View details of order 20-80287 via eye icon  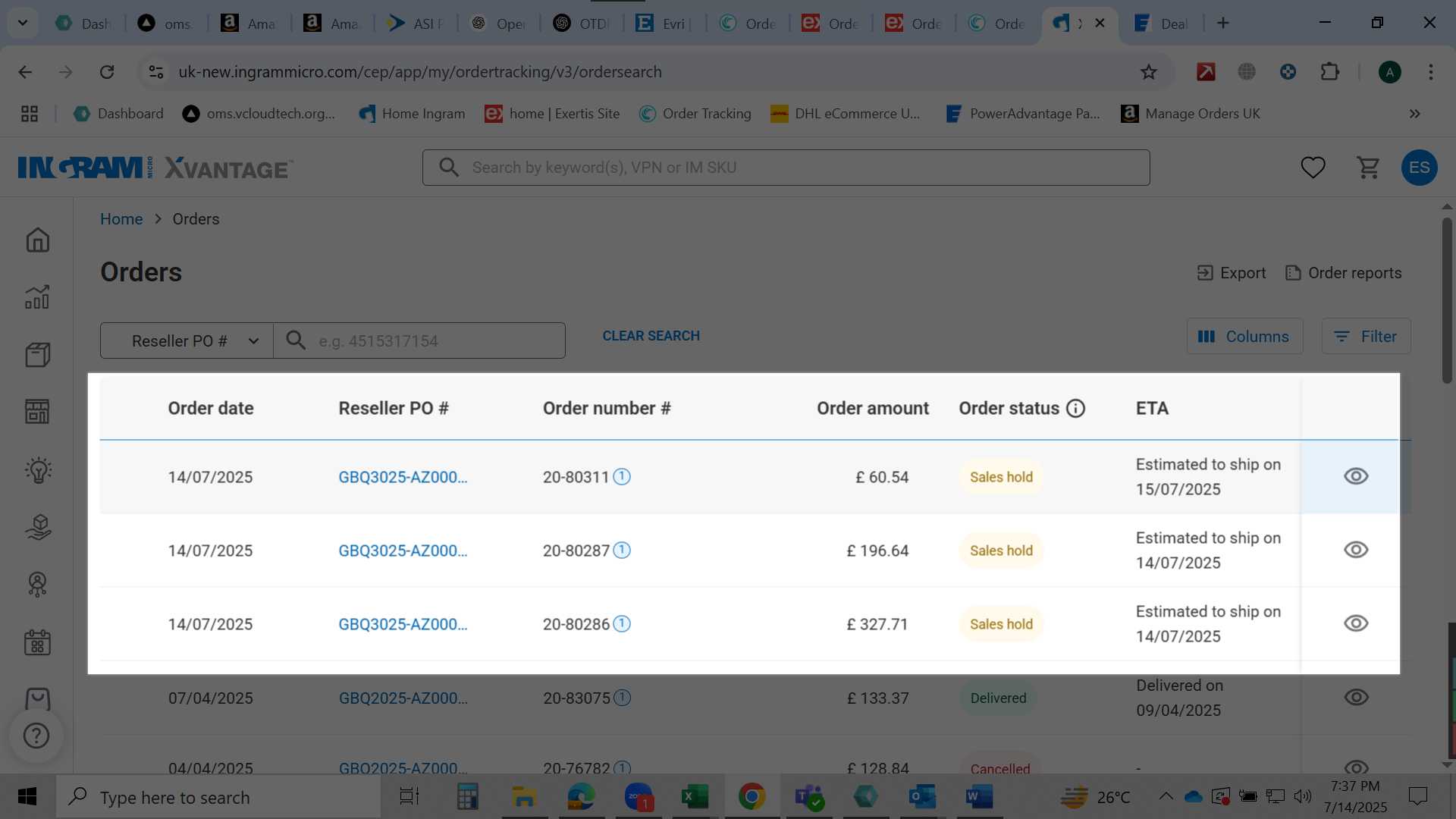point(1356,550)
